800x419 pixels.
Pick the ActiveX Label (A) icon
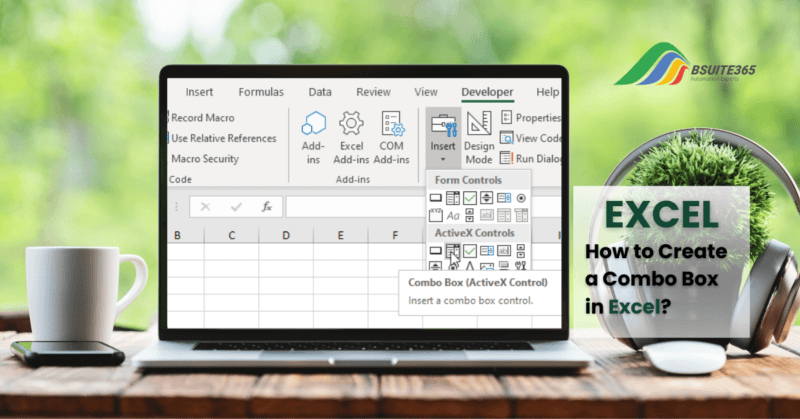coord(470,266)
